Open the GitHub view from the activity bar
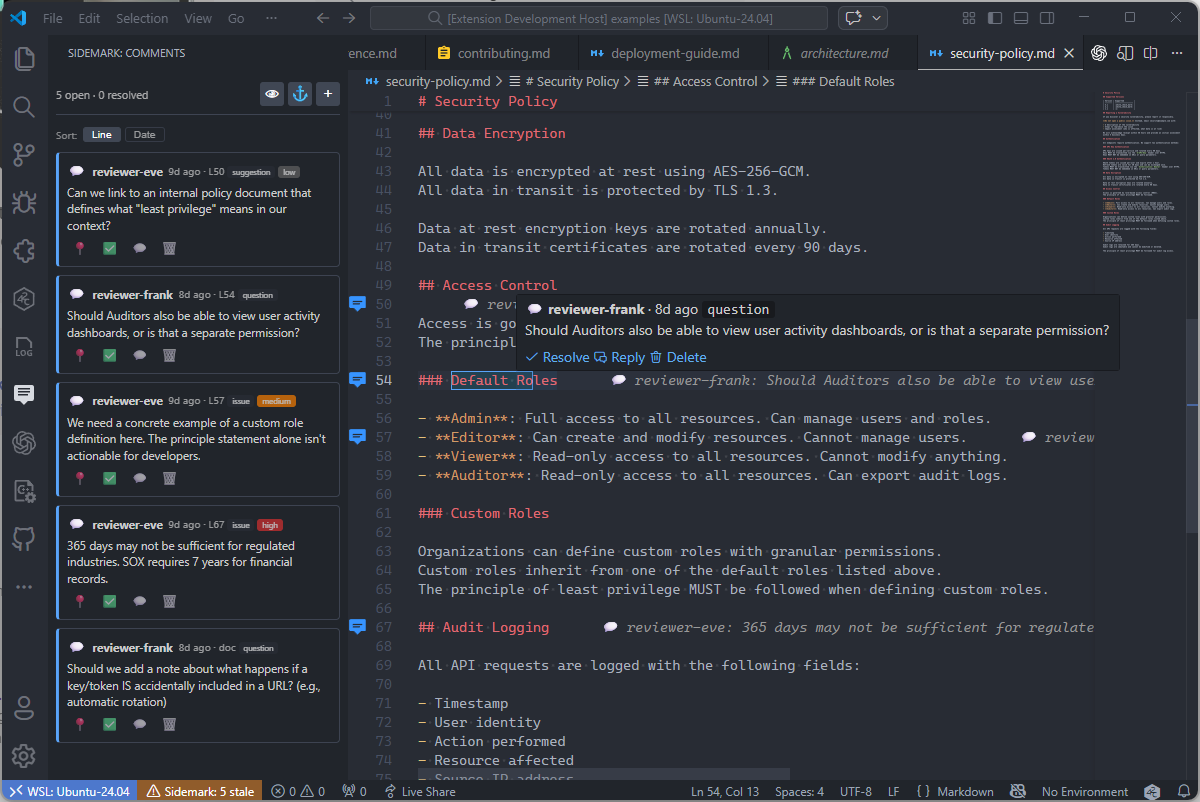The height and width of the screenshot is (802, 1200). coord(24,538)
